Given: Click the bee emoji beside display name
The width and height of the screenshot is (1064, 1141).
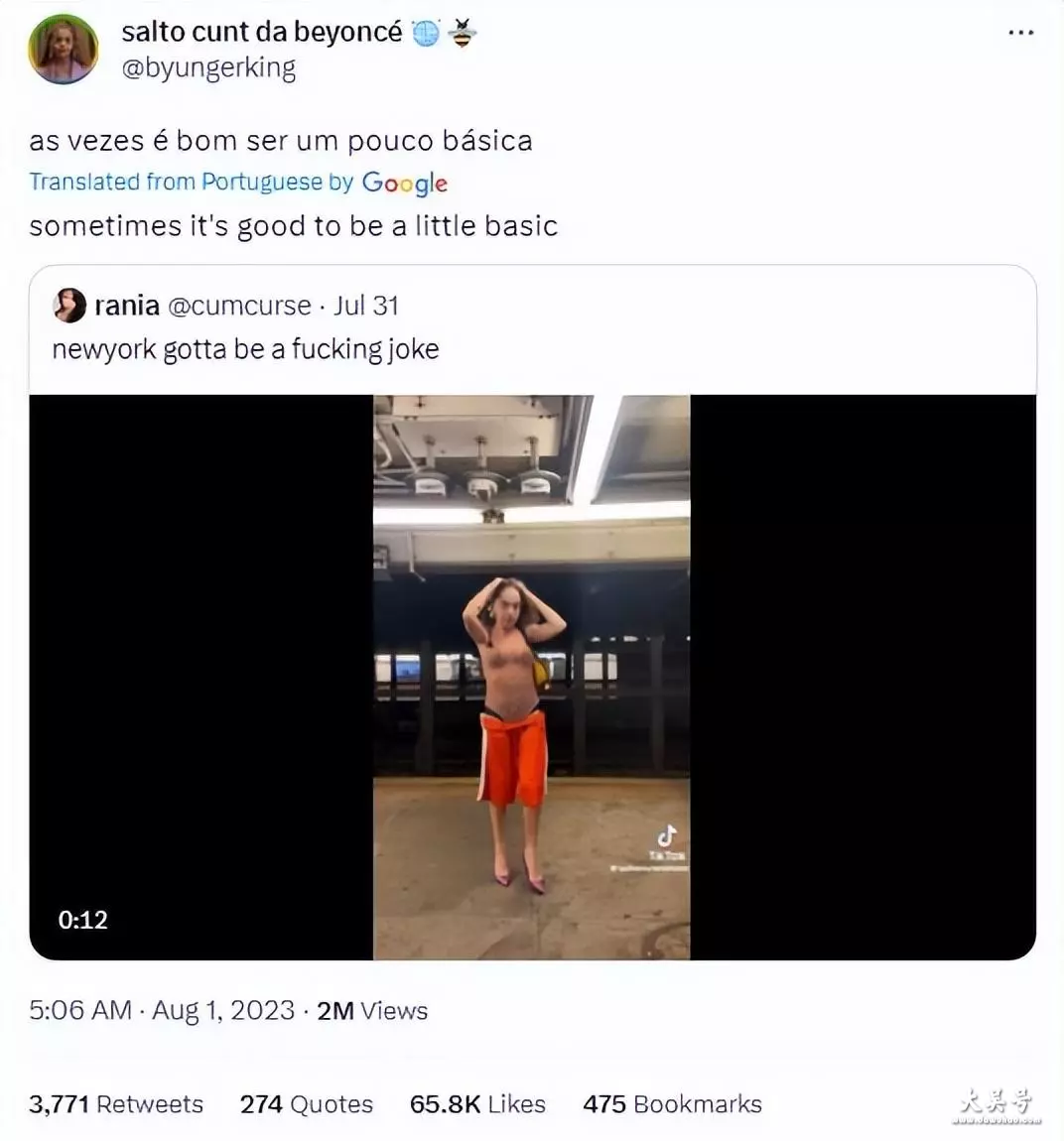Looking at the screenshot, I should 463,33.
